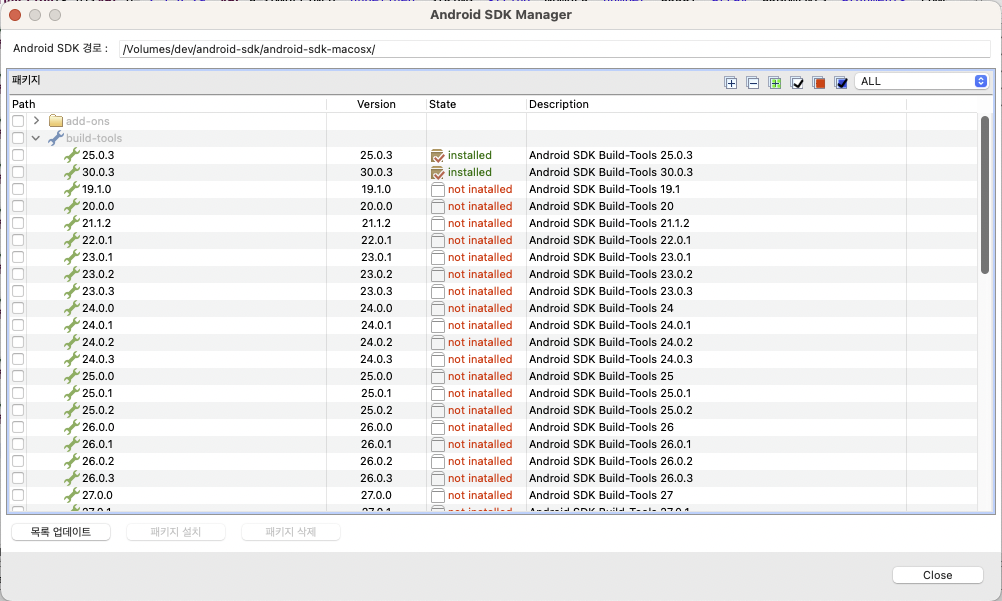Click the Android SDK path field

coord(555,49)
